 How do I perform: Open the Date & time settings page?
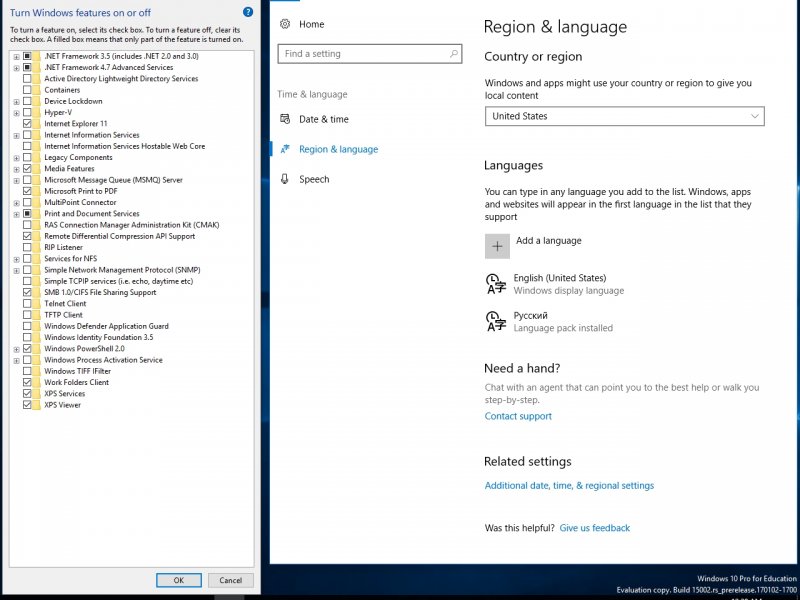(323, 119)
